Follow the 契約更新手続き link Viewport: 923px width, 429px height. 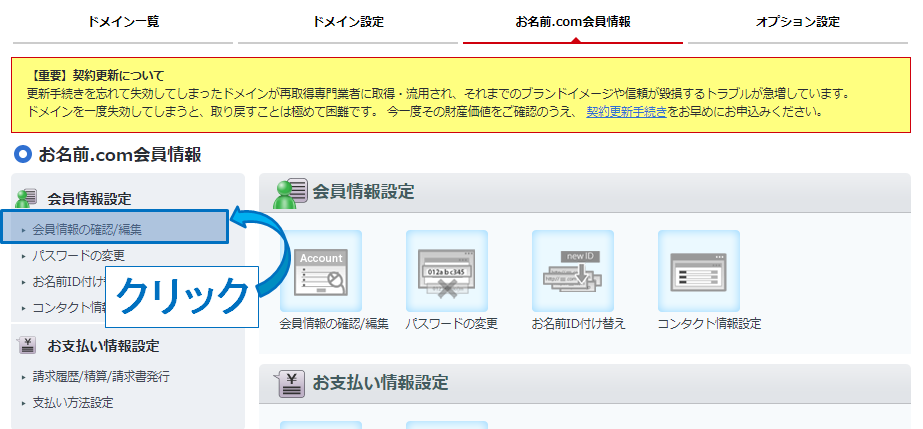coord(626,111)
